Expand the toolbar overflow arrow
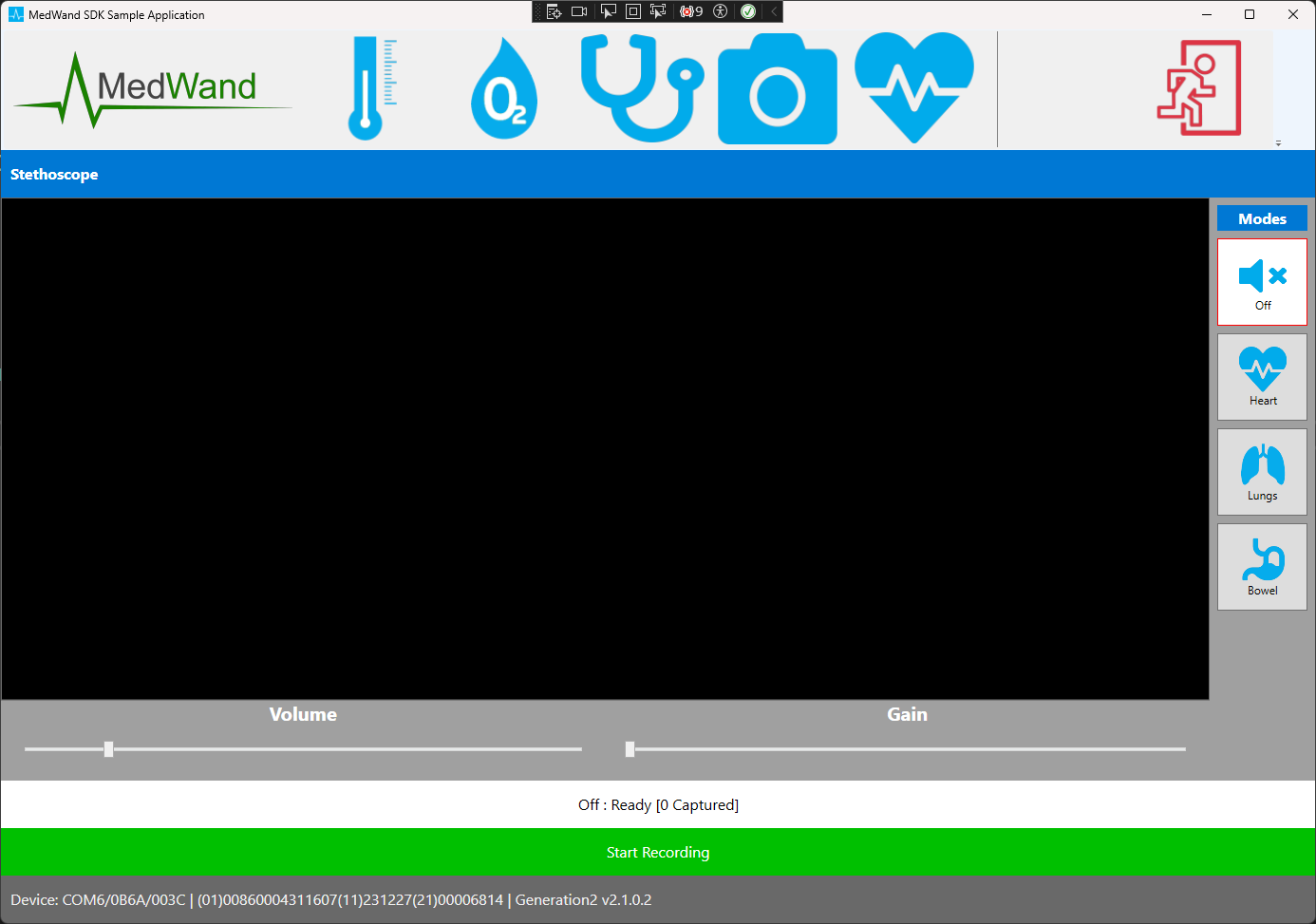 point(1278,143)
